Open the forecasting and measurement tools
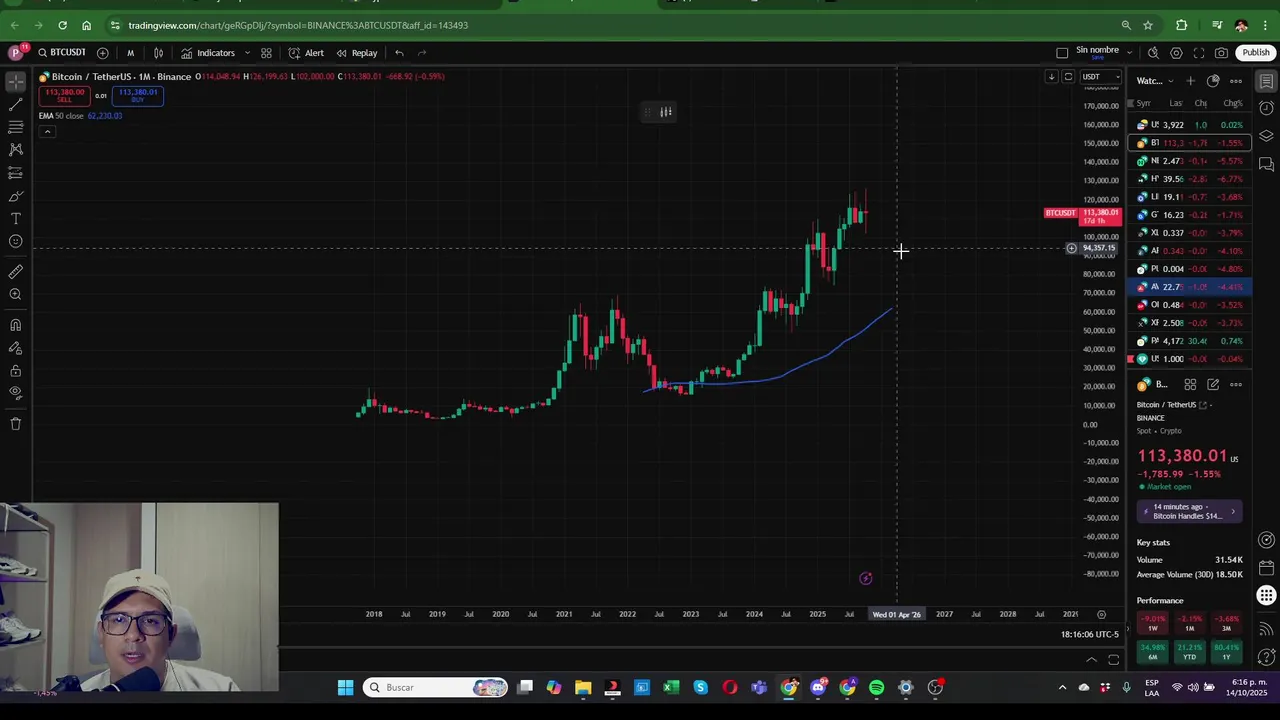The width and height of the screenshot is (1280, 720). pos(16,173)
